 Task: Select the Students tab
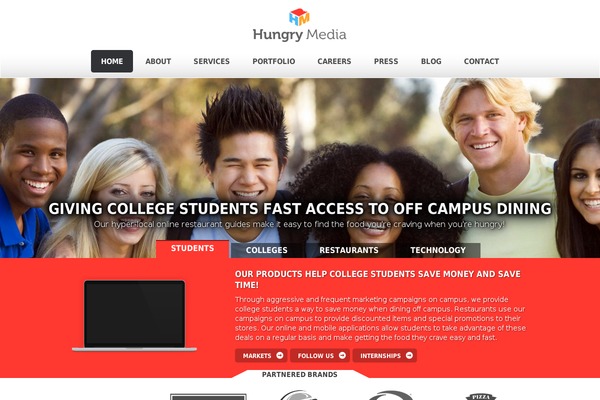[x=192, y=249]
